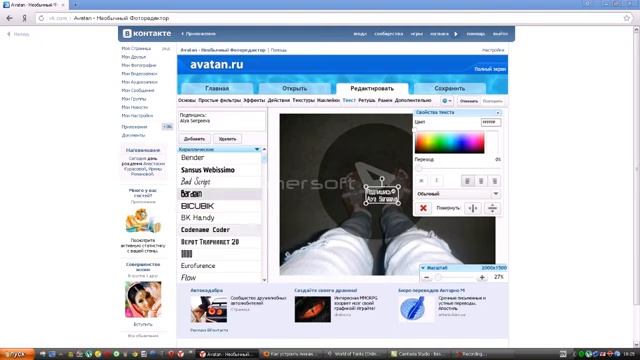The width and height of the screenshot is (640, 360).
Task: Open the gear settings icon in editor toolbar
Action: pyautogui.click(x=444, y=100)
